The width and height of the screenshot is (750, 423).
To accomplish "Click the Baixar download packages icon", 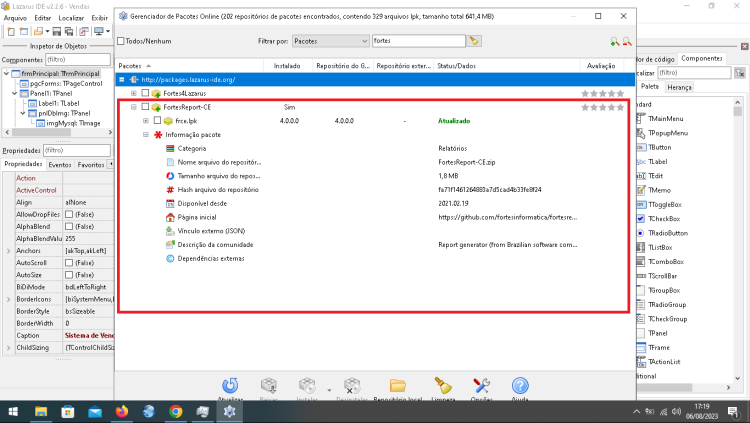I will point(268,385).
